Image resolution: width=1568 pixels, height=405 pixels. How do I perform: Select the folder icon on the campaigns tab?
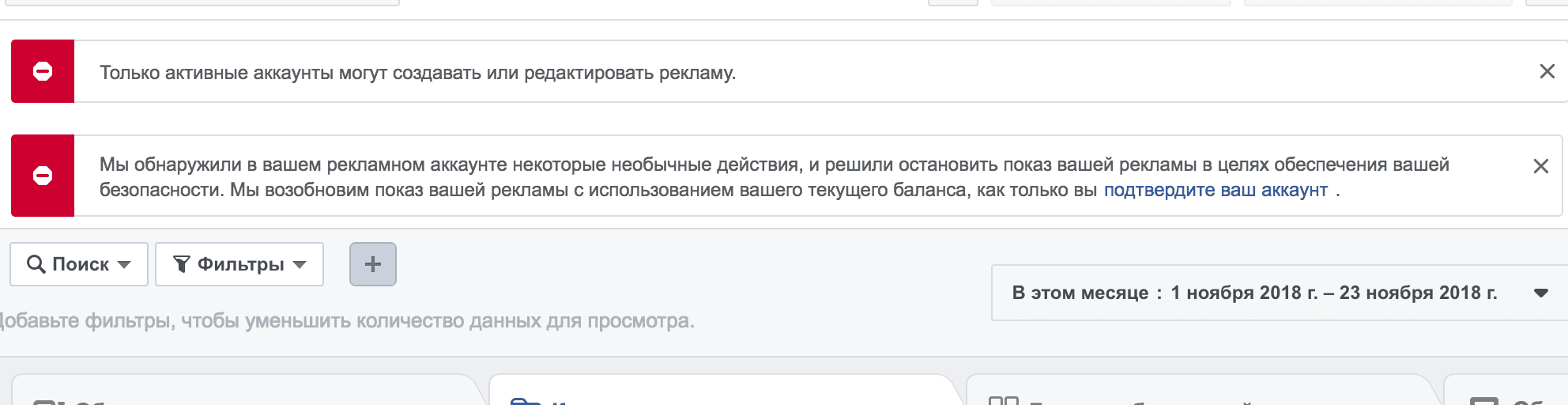click(525, 402)
